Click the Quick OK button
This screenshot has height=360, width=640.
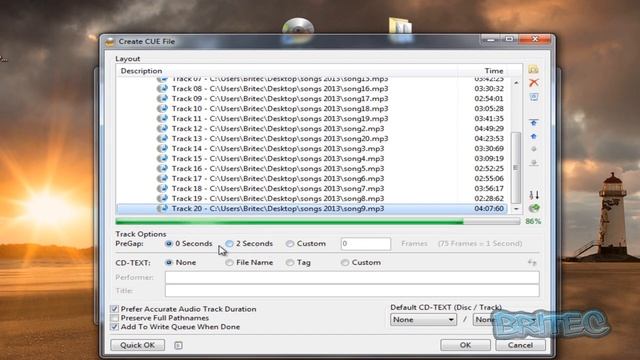[x=138, y=345]
